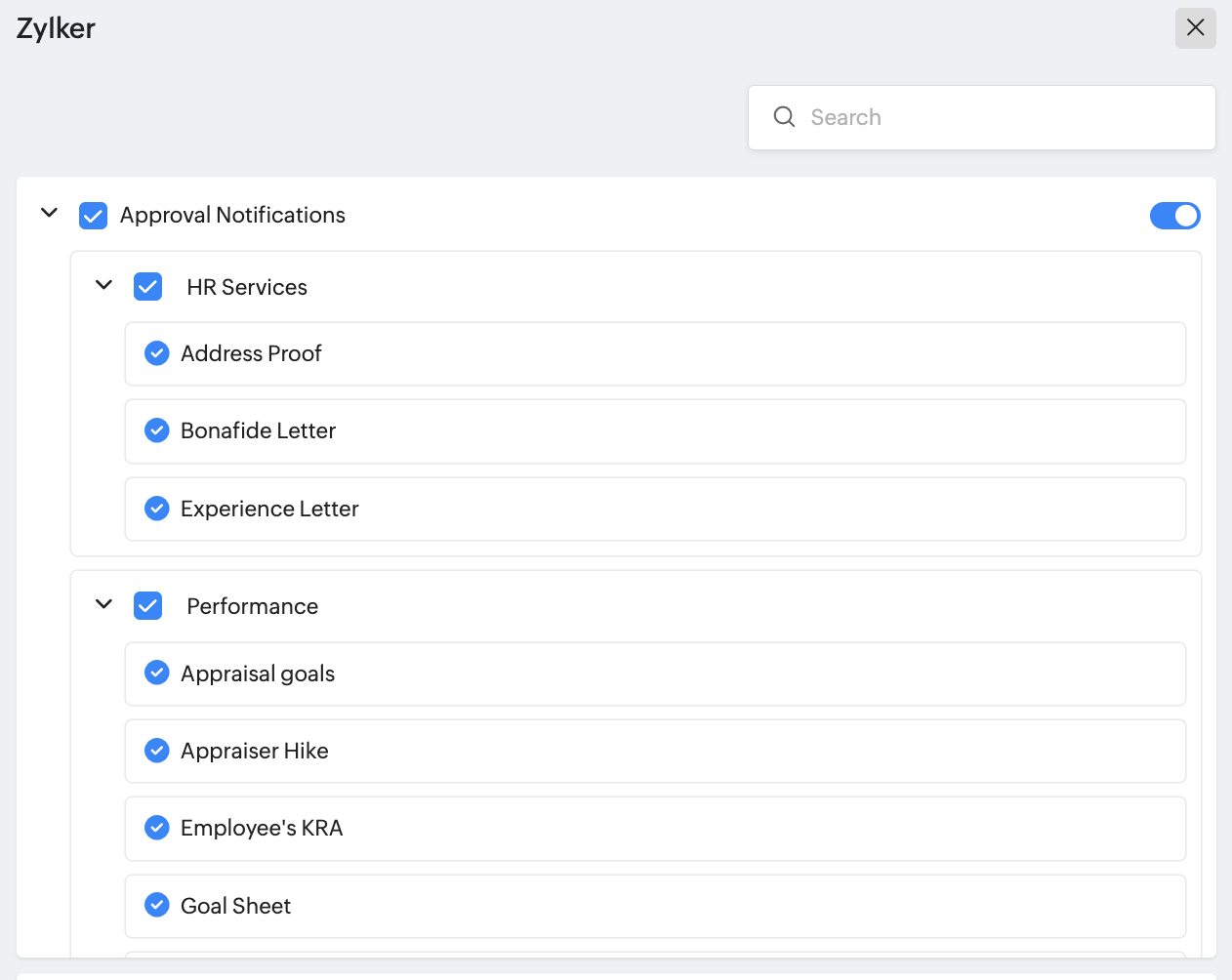Click the Approval Notifications heading text

[x=232, y=215]
